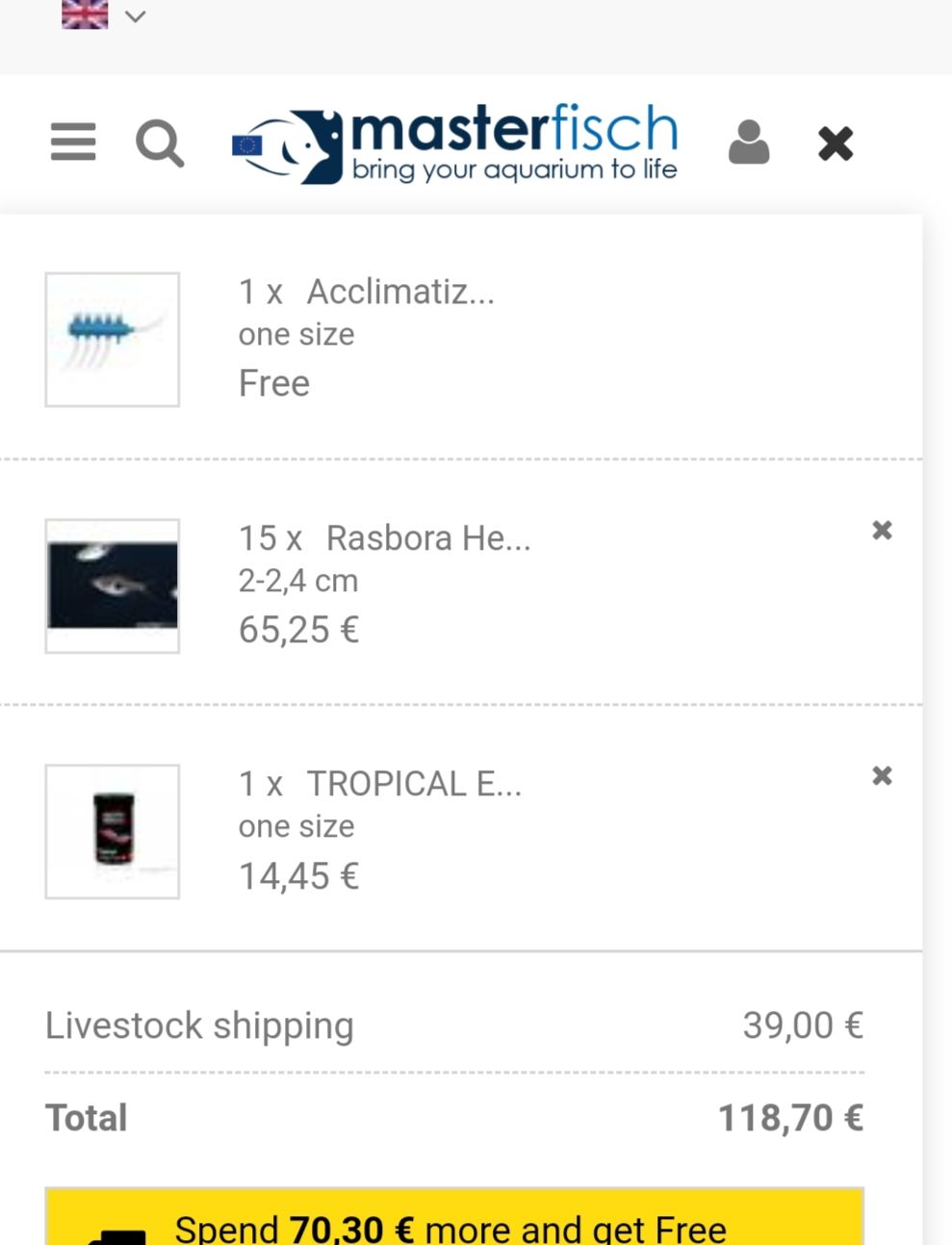Expand the language dropdown chevron

pyautogui.click(x=136, y=16)
